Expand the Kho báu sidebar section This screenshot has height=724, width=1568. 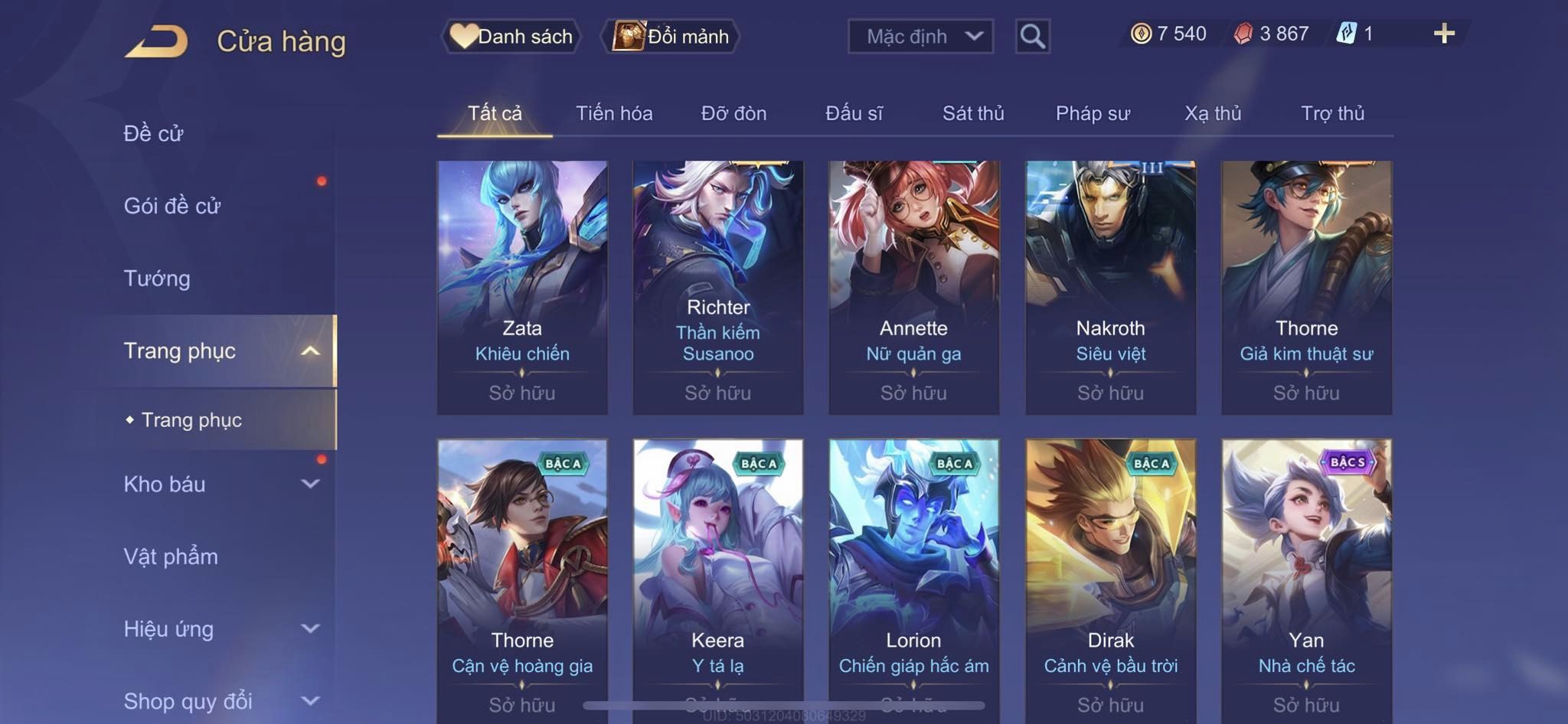(x=310, y=484)
